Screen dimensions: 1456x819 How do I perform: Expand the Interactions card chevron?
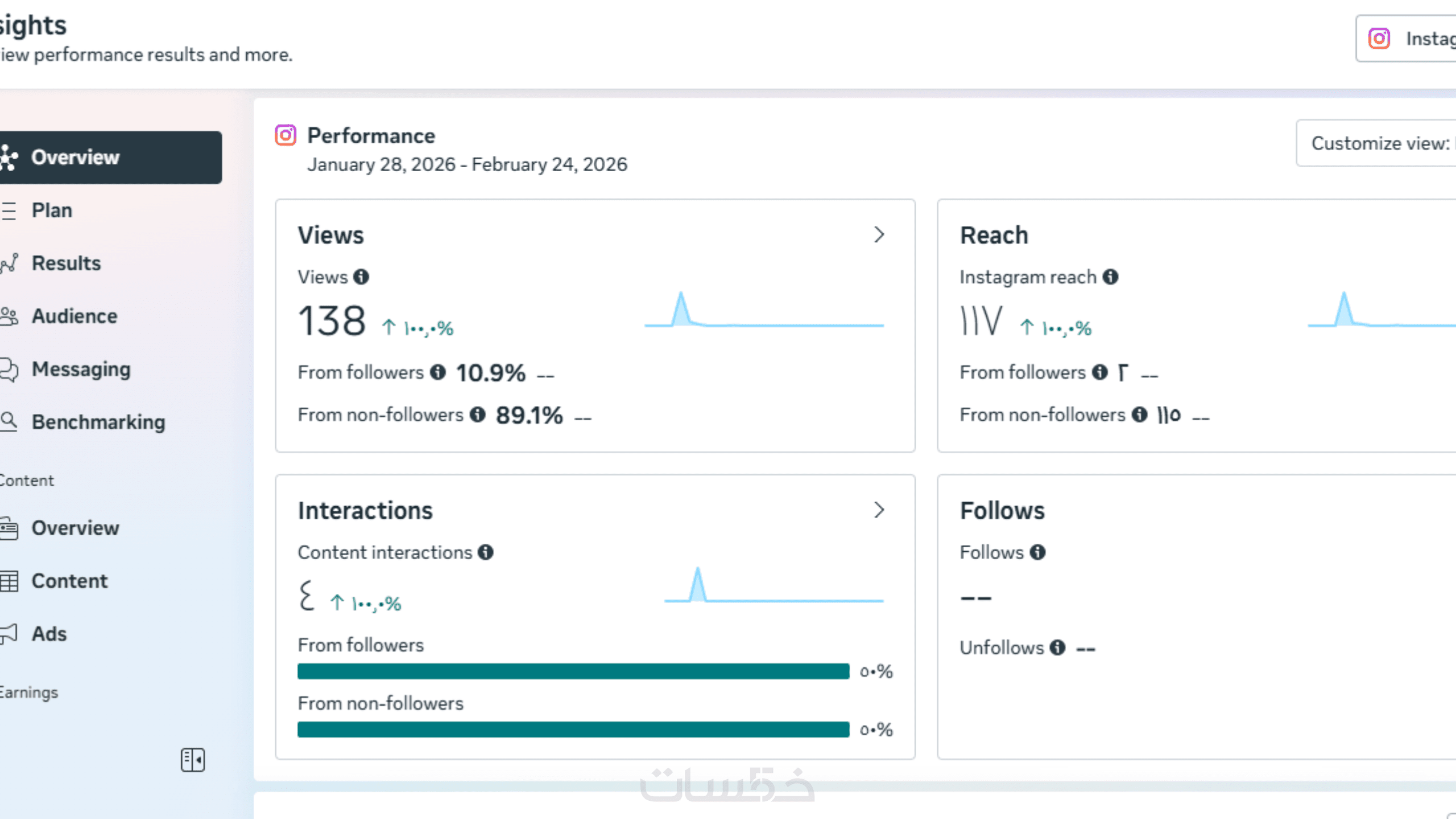coord(879,510)
